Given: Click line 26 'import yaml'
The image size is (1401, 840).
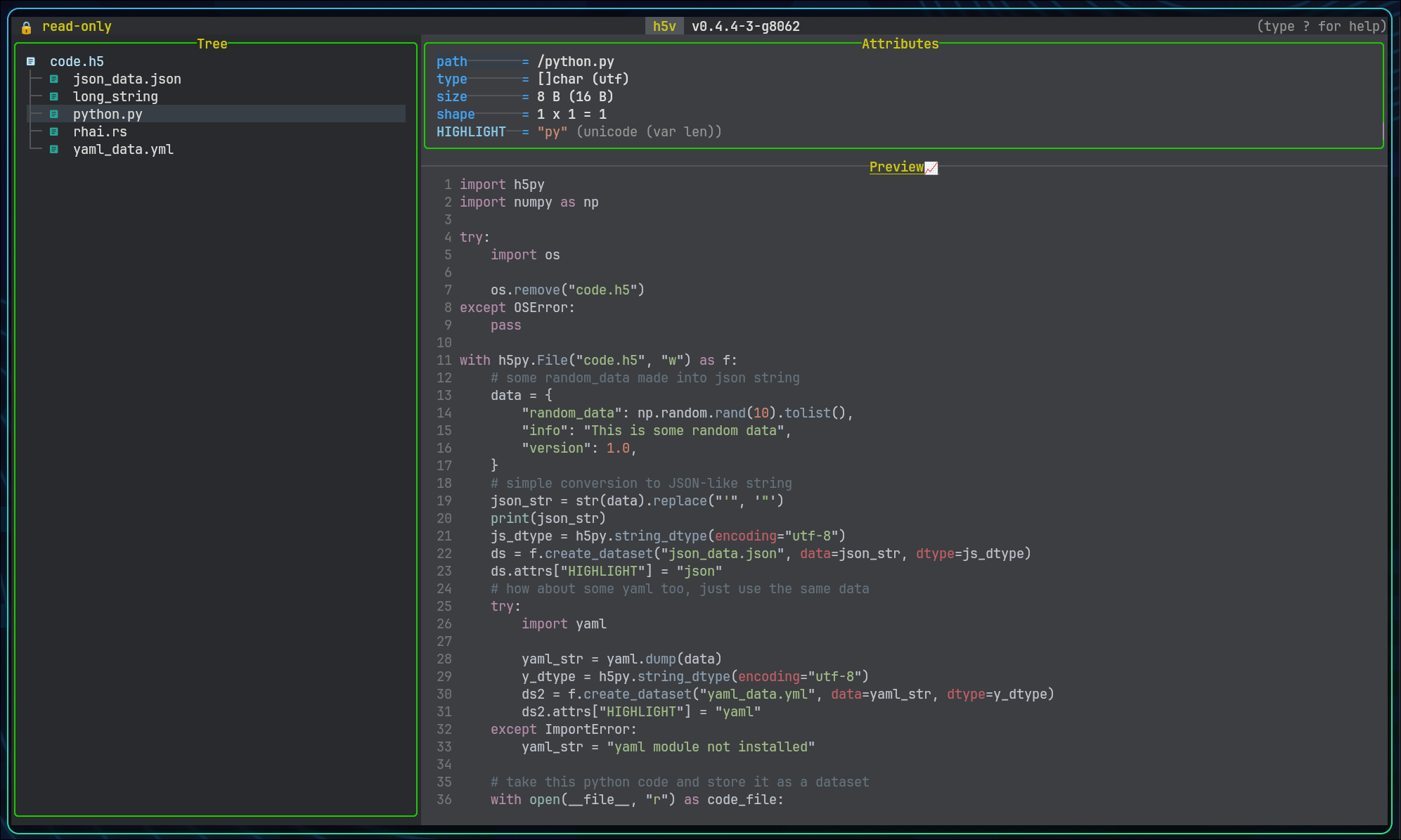Looking at the screenshot, I should pyautogui.click(x=564, y=623).
